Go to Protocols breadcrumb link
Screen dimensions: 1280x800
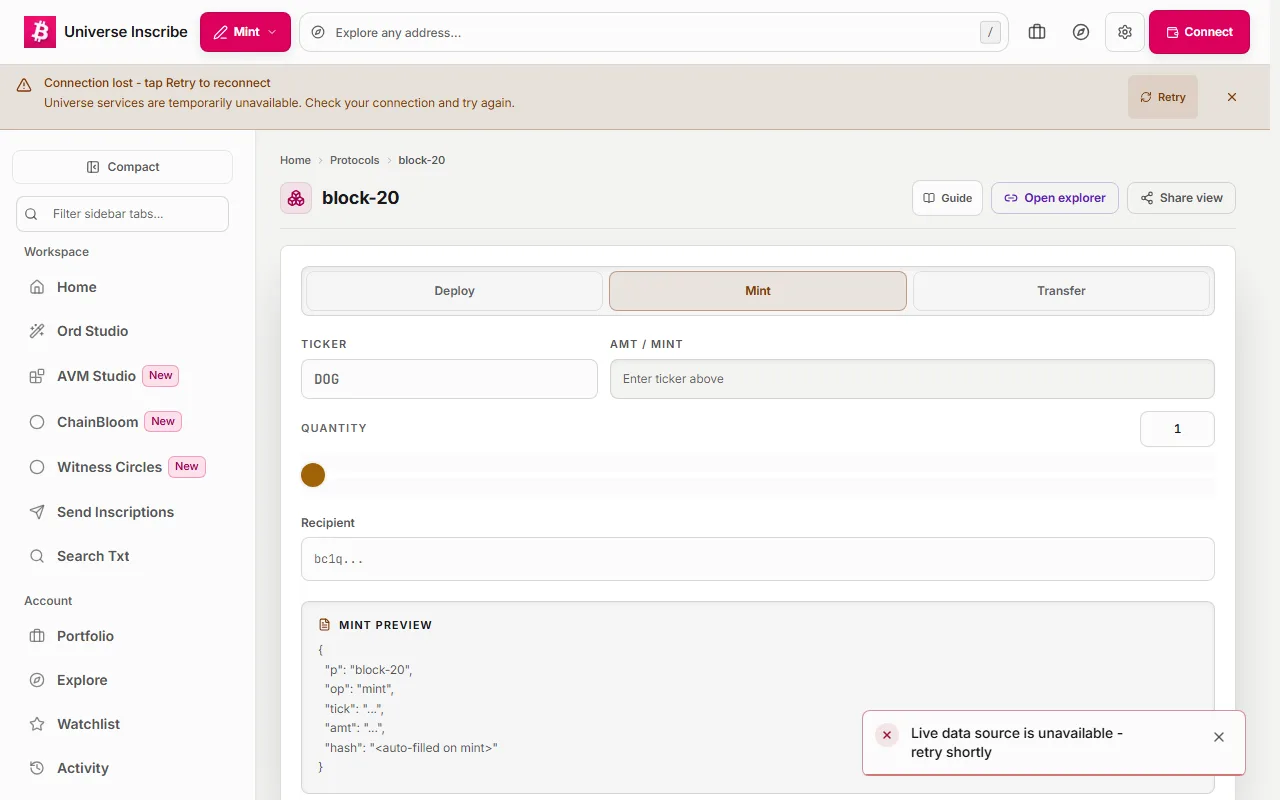coord(355,160)
